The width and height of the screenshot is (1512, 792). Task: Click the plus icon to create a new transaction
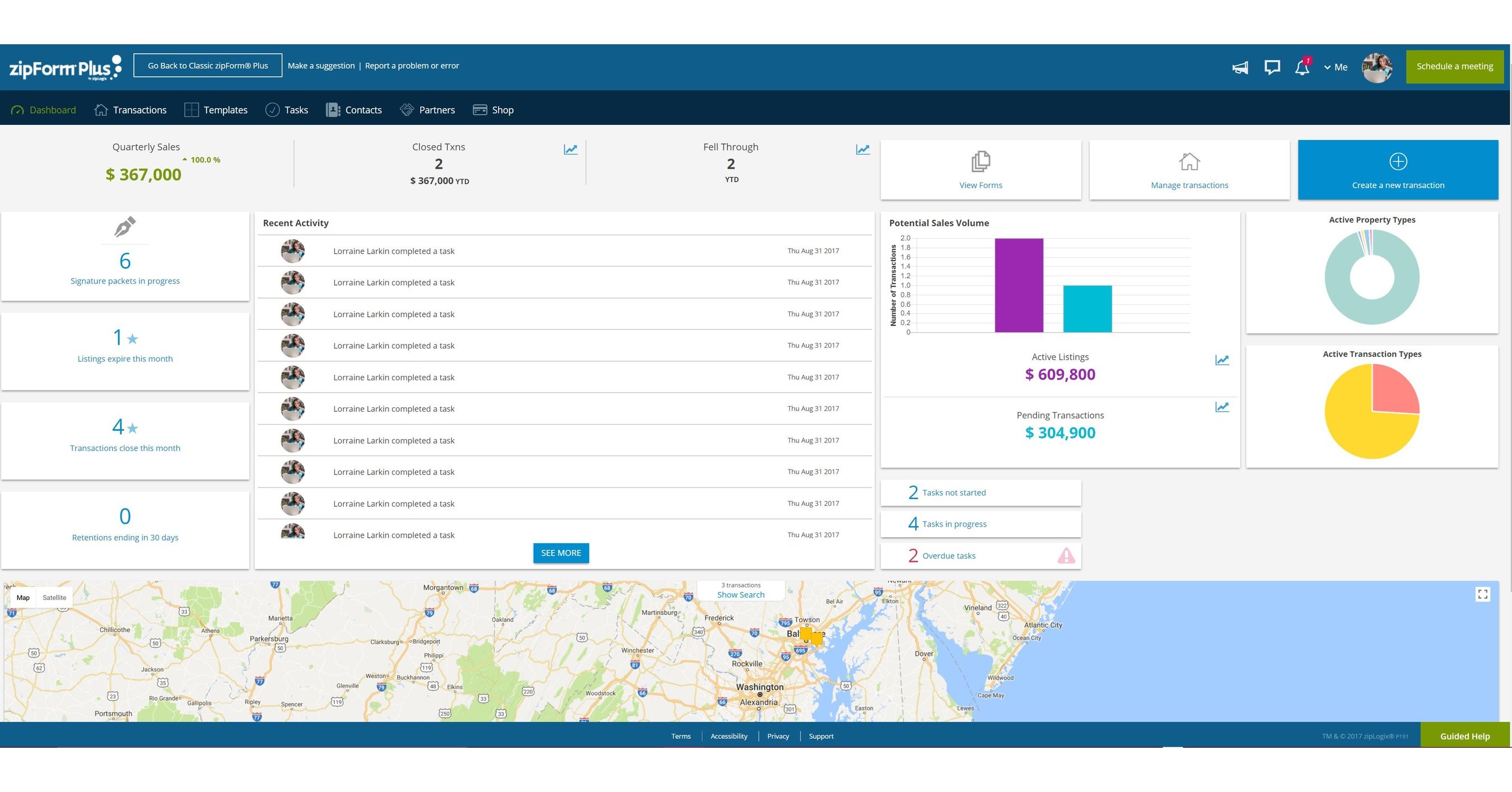click(1398, 161)
